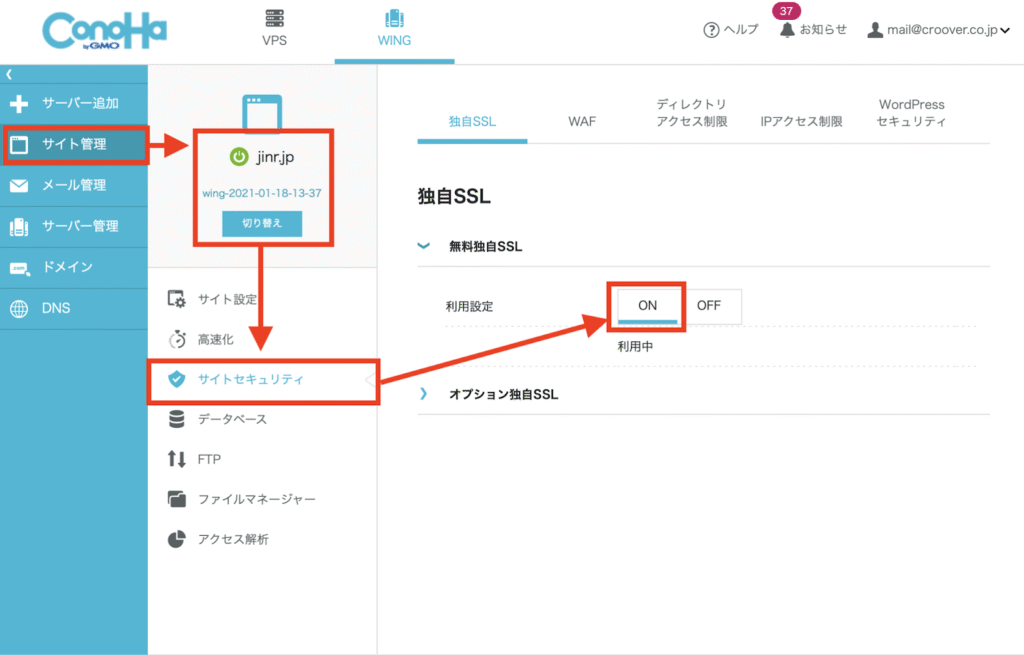Collapse the 無料独自SSL section

click(x=424, y=246)
